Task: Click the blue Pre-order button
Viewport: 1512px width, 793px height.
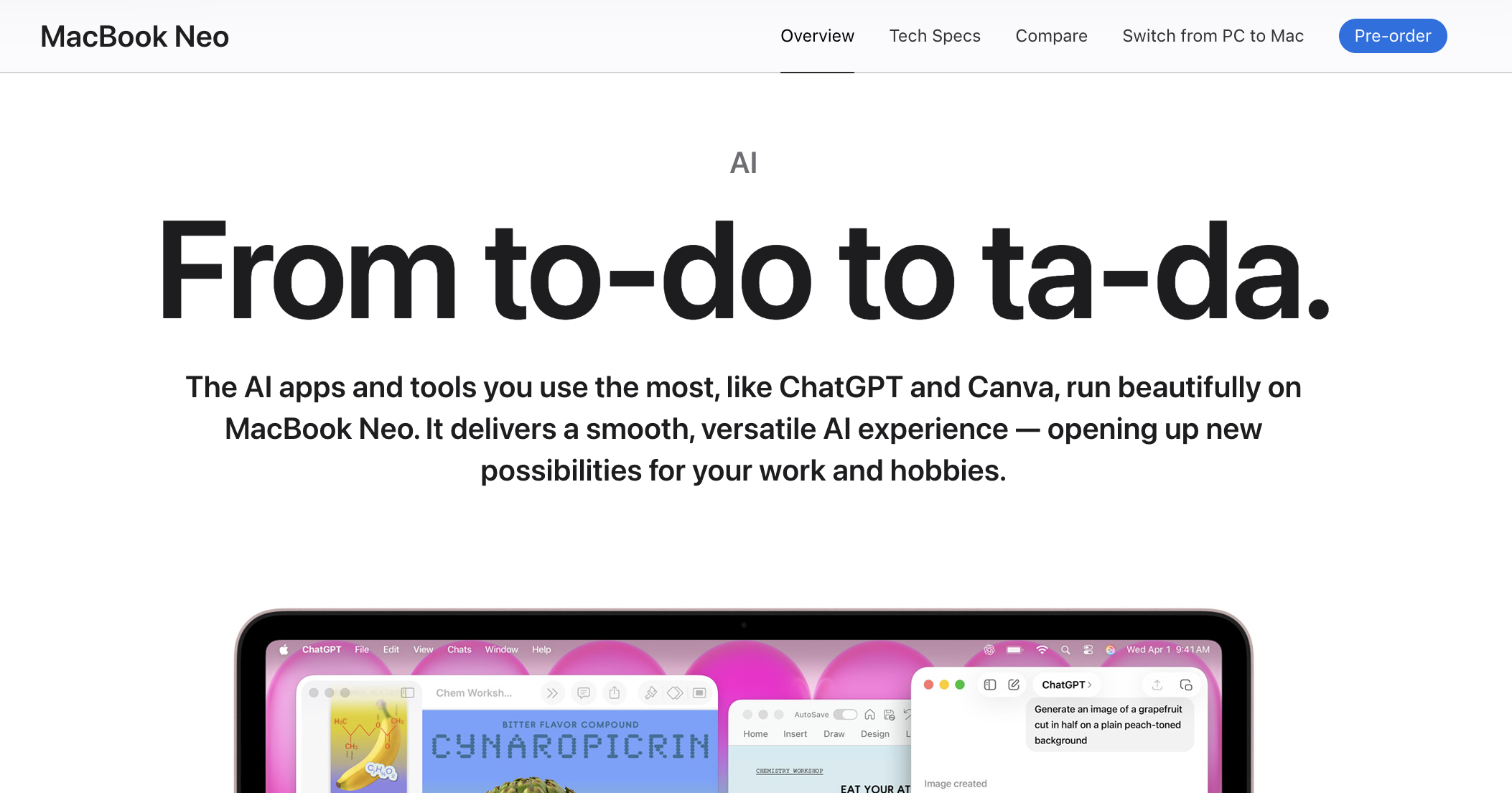Action: coord(1393,36)
